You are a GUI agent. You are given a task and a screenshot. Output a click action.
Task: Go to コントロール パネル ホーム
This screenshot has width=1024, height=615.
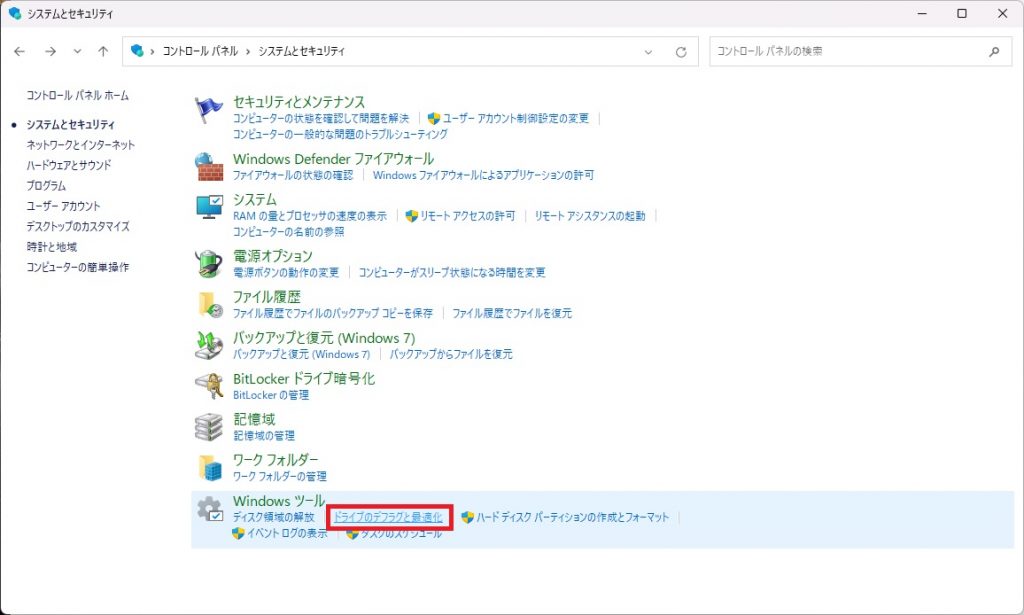(77, 95)
